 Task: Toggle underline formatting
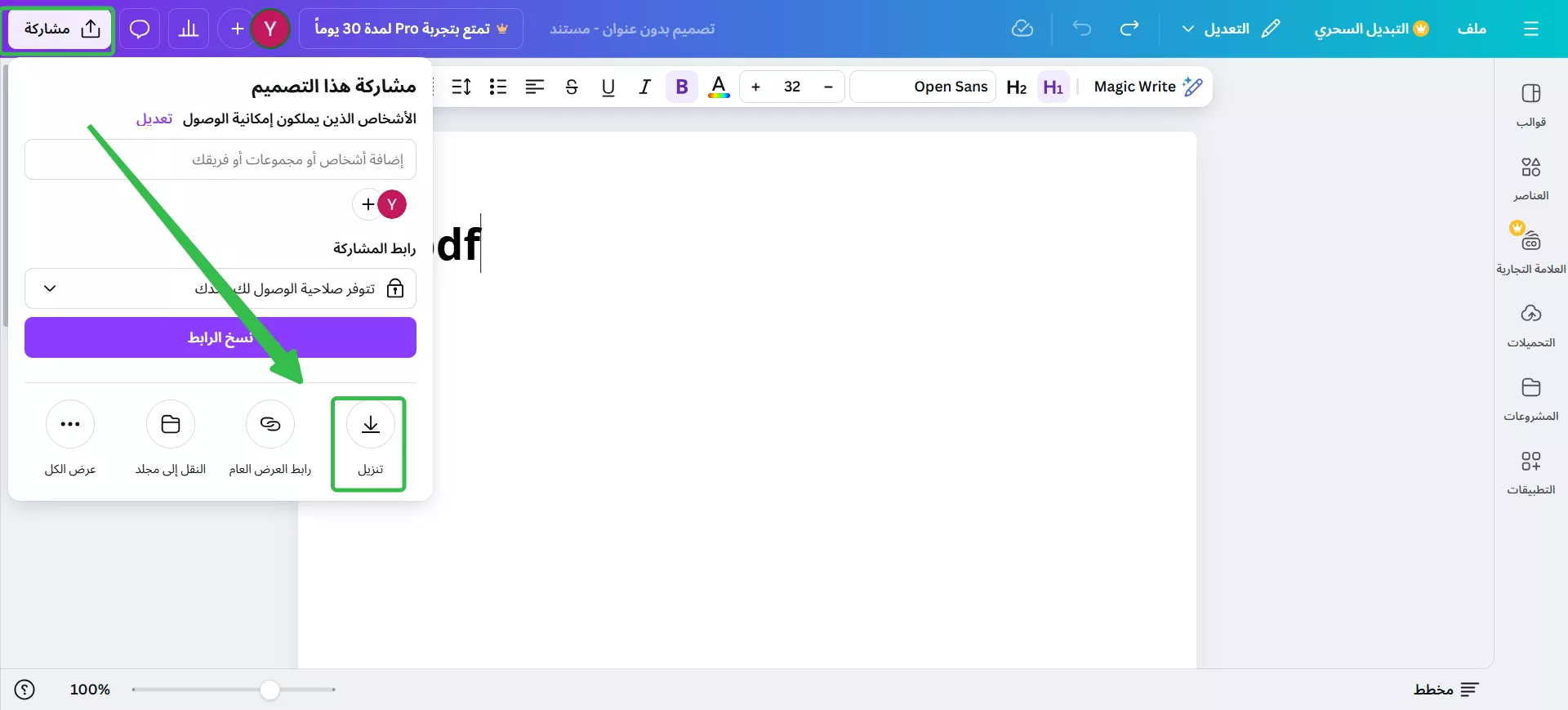pyautogui.click(x=608, y=87)
